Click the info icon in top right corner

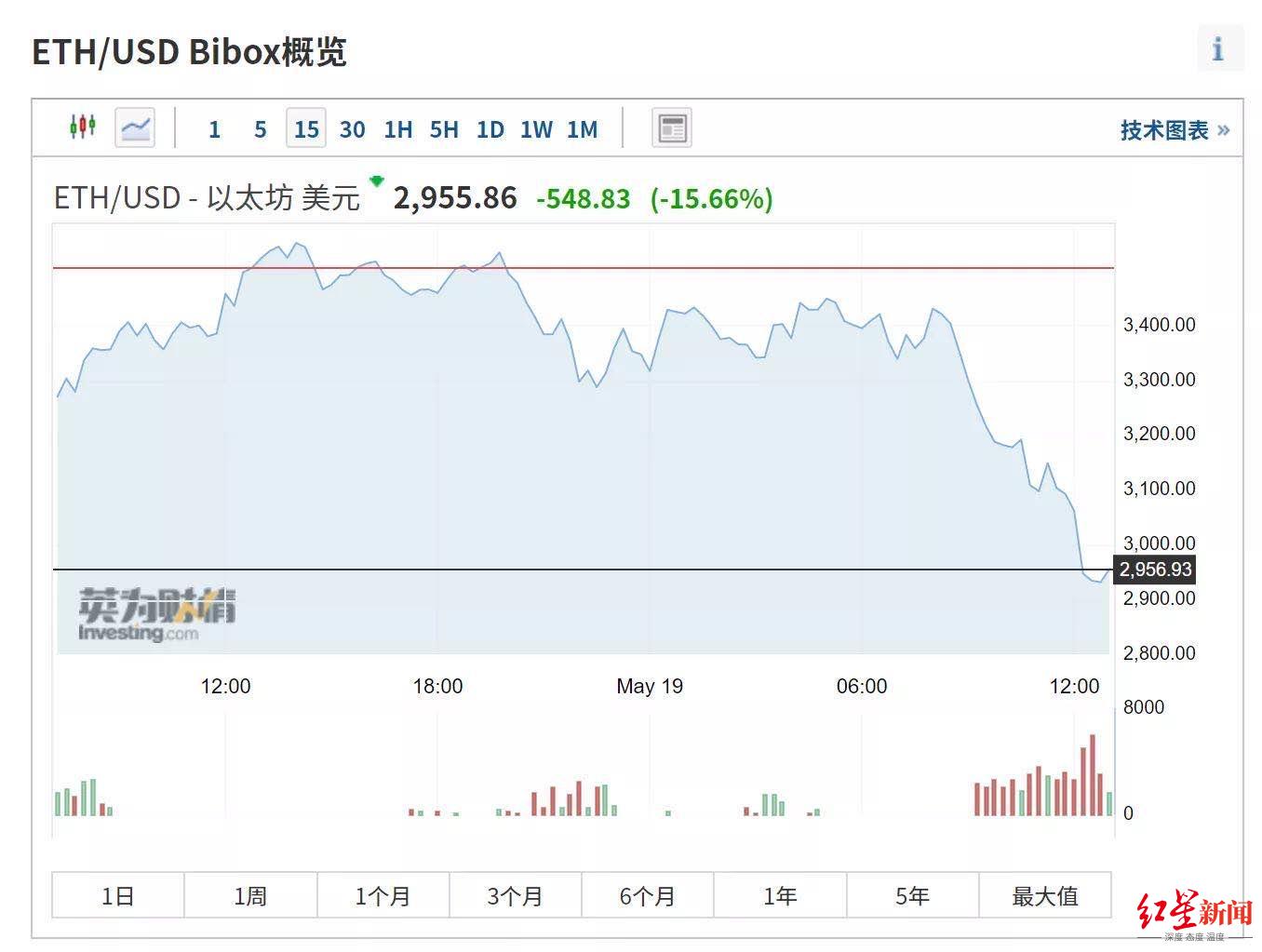(x=1220, y=50)
